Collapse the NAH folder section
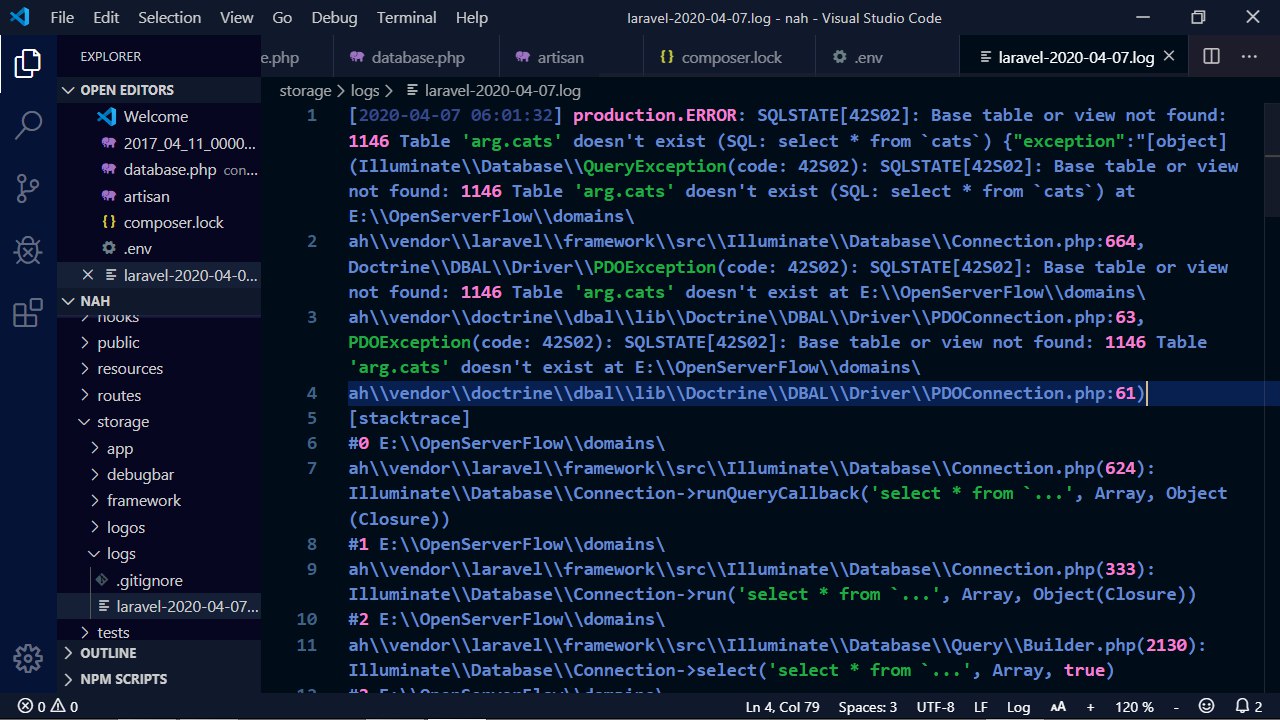 coord(160,301)
